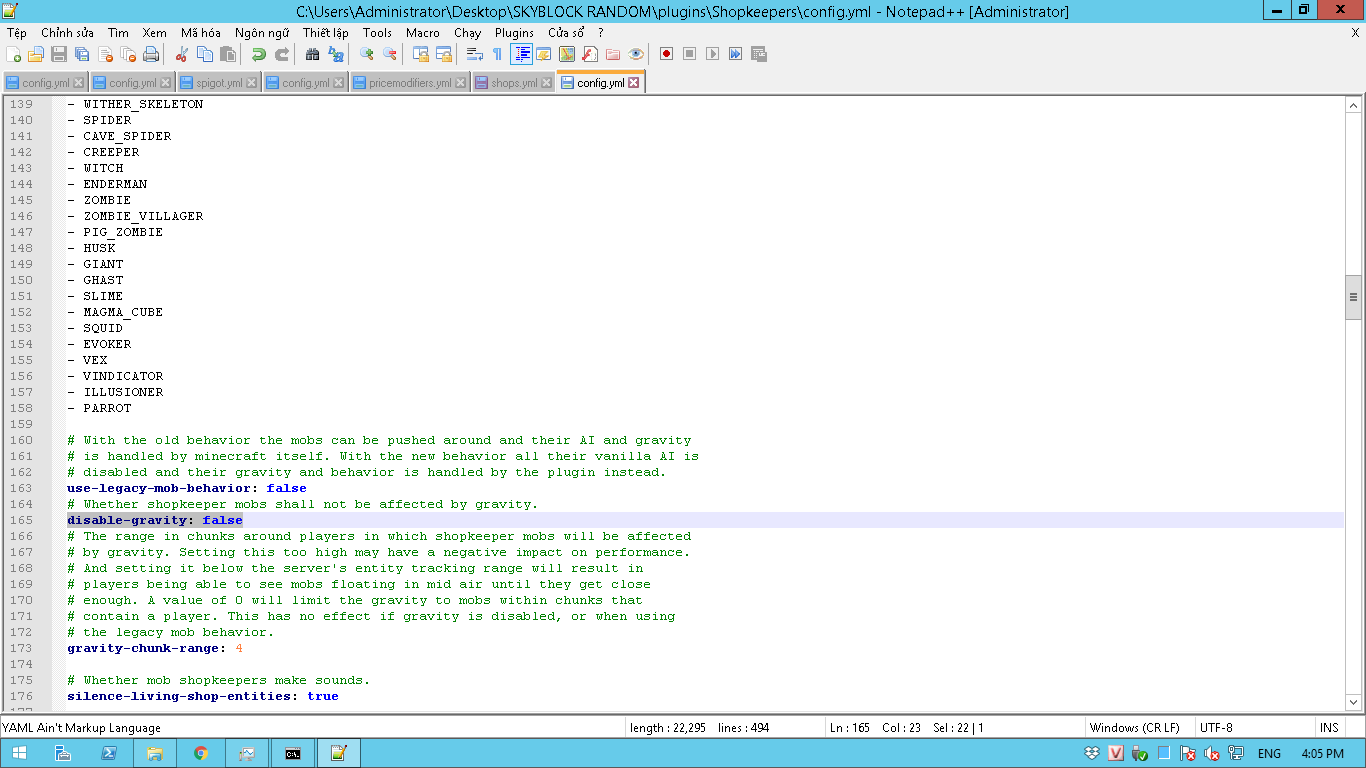The height and width of the screenshot is (768, 1366).
Task: Toggle Show all characters pilcrow icon
Action: [x=497, y=54]
